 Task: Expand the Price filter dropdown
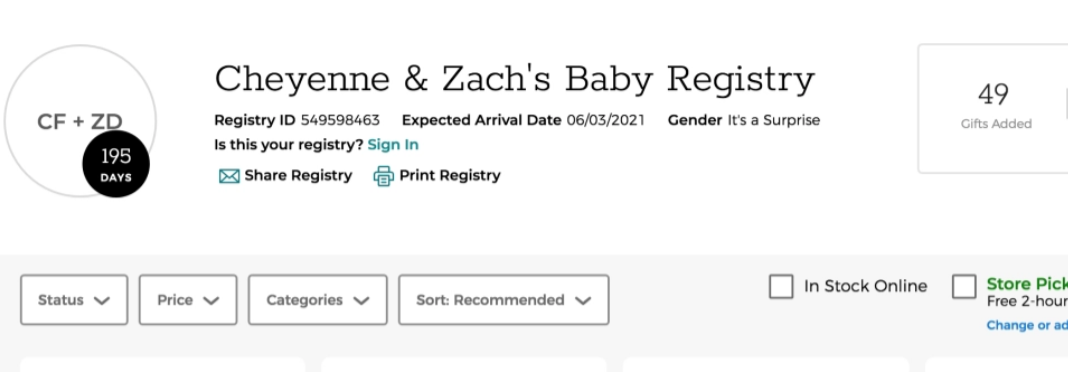tap(188, 300)
